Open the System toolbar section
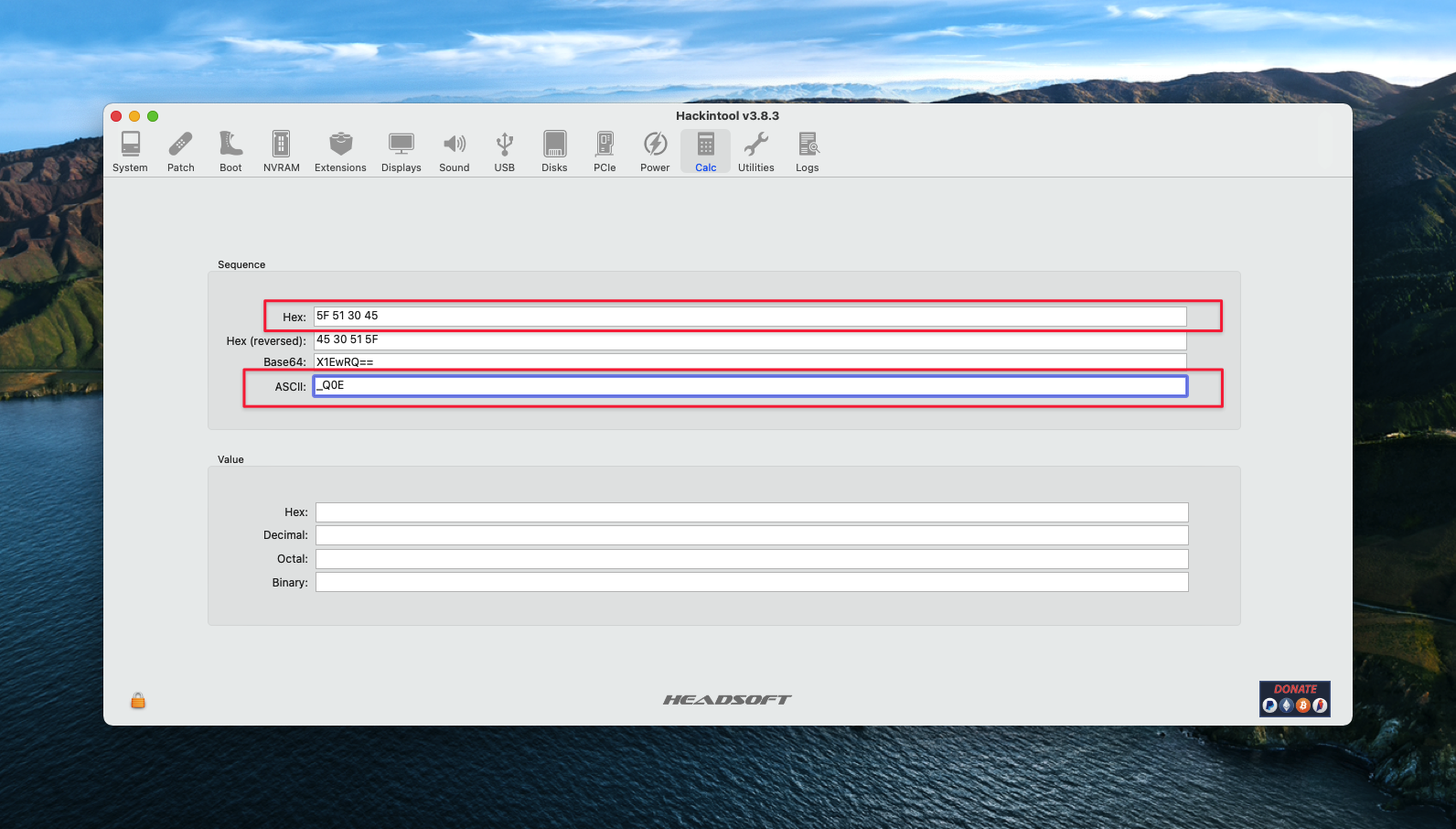1456x829 pixels. (130, 151)
